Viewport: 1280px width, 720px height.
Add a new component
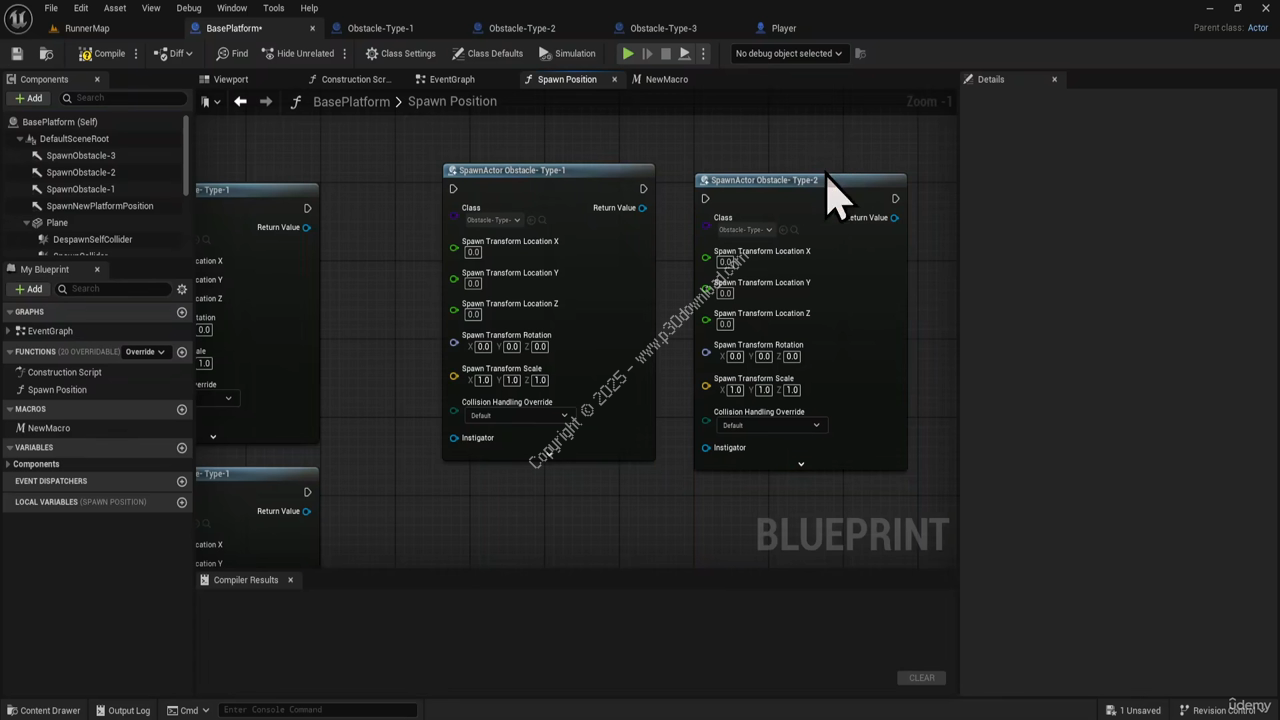pyautogui.click(x=29, y=98)
